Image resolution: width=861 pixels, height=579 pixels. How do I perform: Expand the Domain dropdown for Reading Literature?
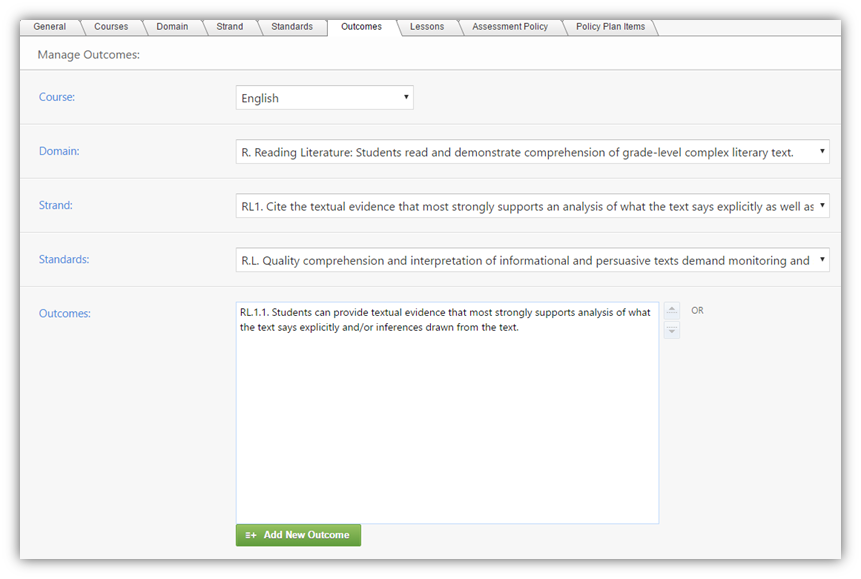(532, 152)
